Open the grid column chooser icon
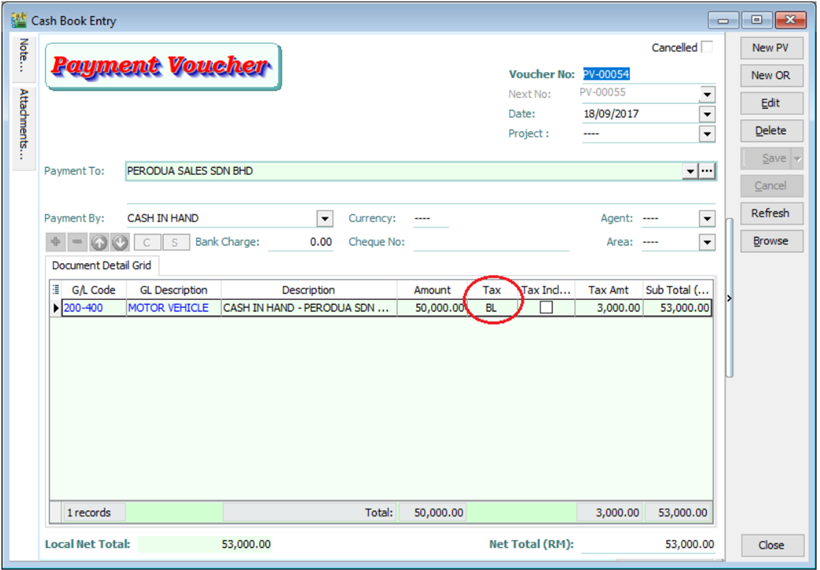 (56, 290)
